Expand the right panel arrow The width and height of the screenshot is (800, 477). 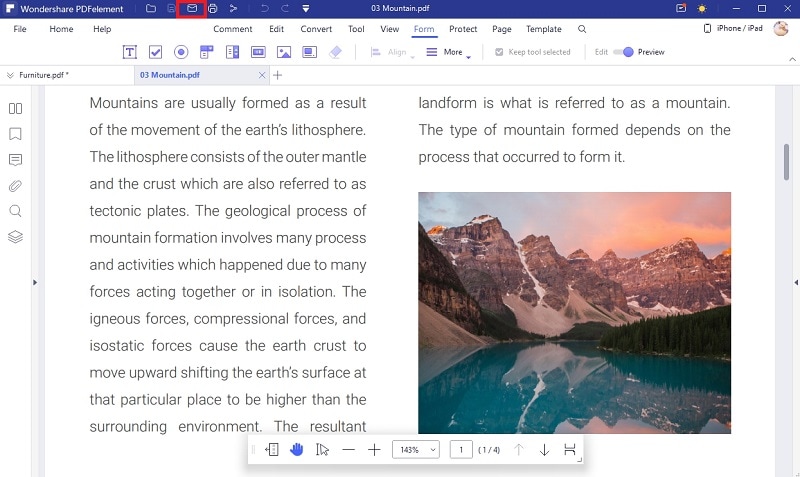tap(796, 282)
